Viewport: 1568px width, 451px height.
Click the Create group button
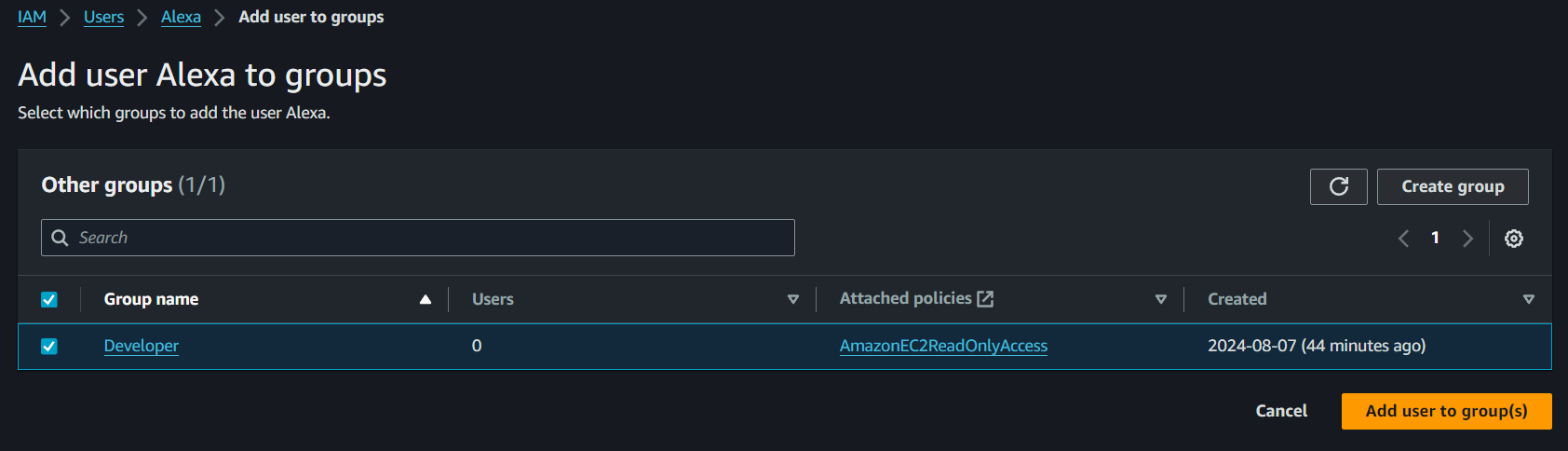(x=1453, y=186)
